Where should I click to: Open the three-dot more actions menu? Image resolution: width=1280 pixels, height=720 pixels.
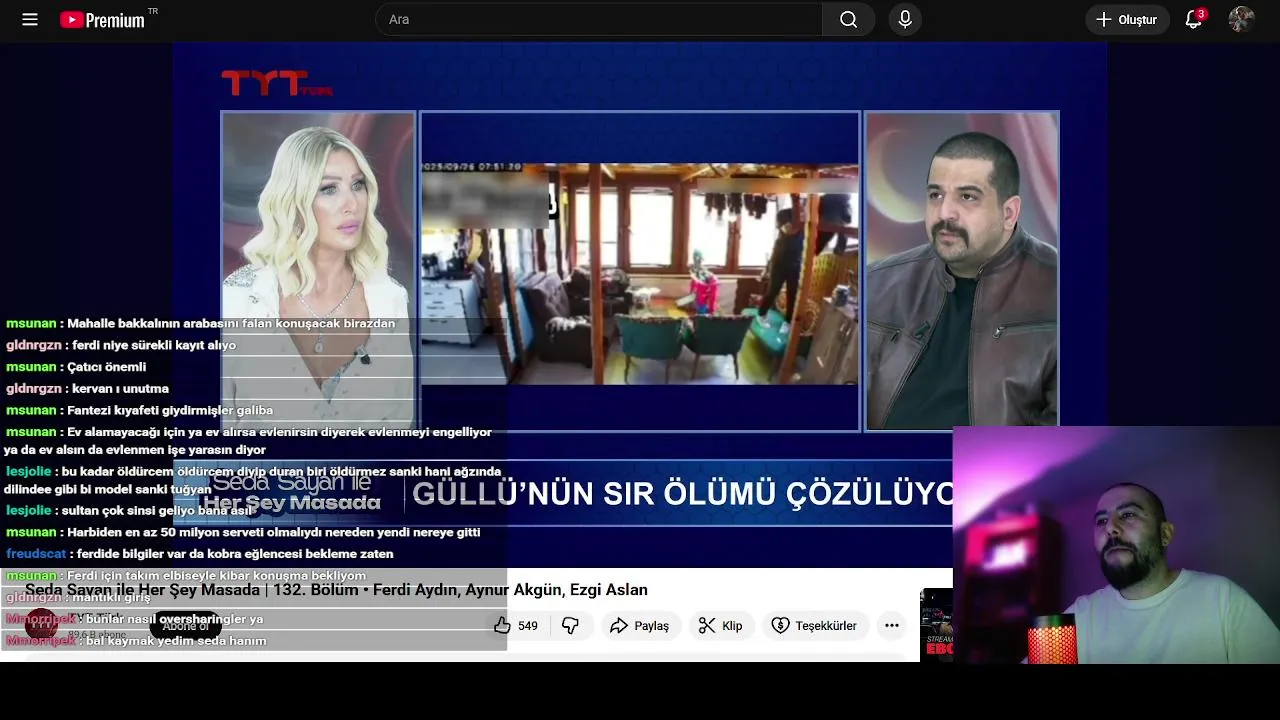click(x=892, y=625)
